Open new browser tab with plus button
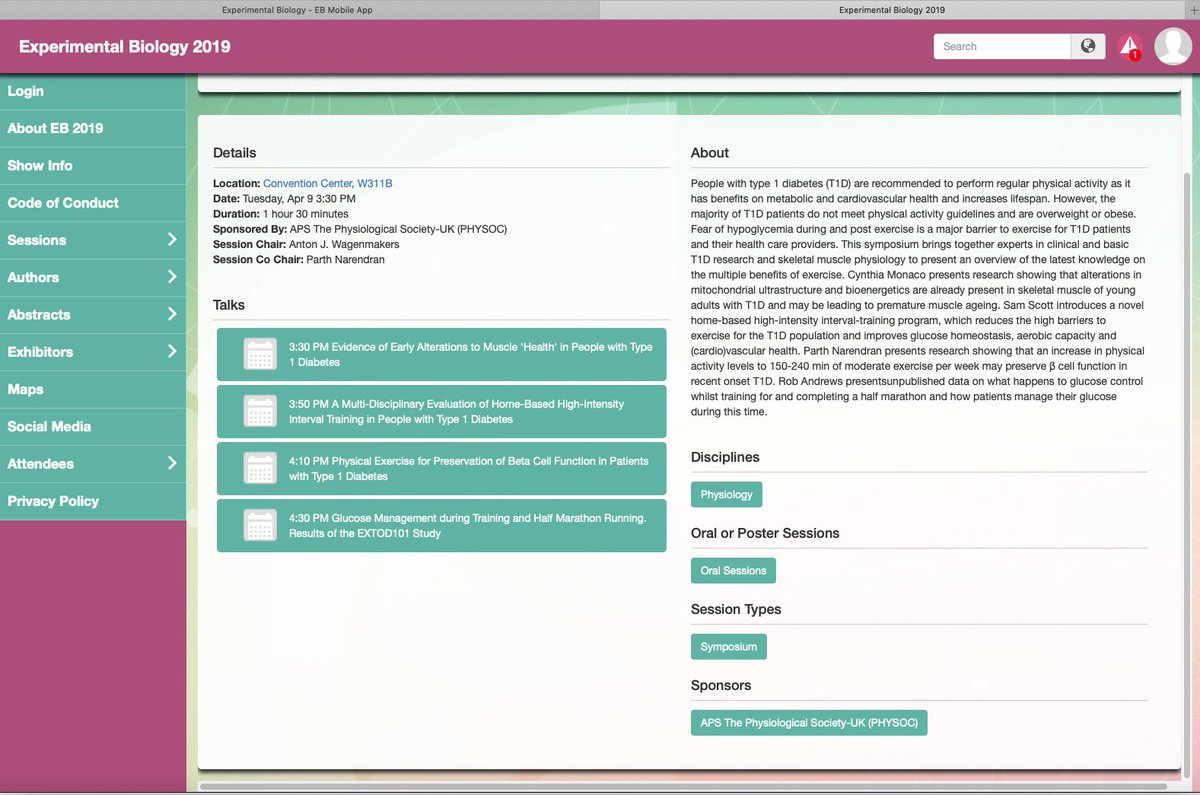 pos(1193,9)
